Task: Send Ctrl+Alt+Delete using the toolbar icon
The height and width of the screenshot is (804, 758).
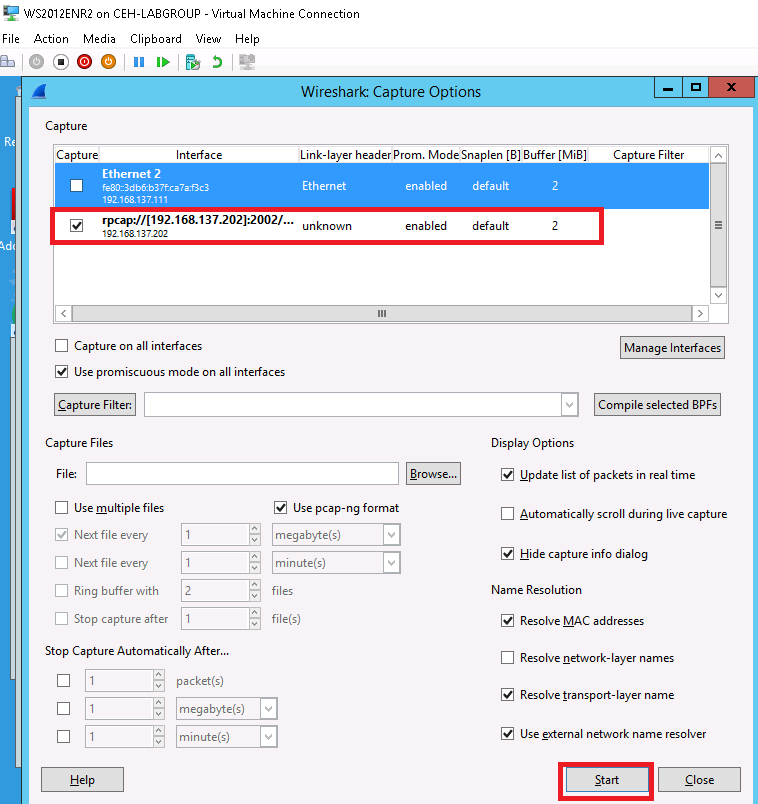Action: coord(8,62)
